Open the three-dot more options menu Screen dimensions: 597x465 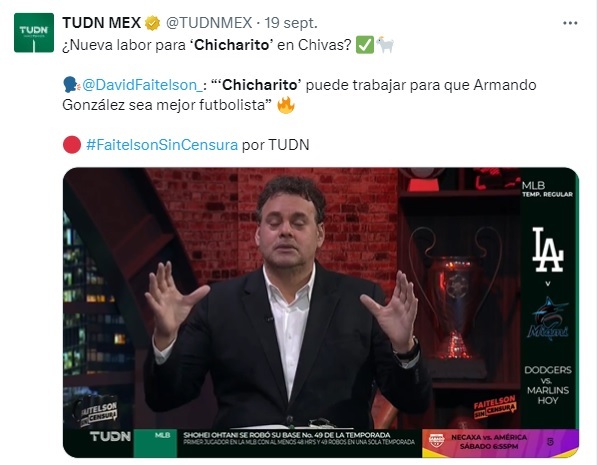click(x=570, y=23)
